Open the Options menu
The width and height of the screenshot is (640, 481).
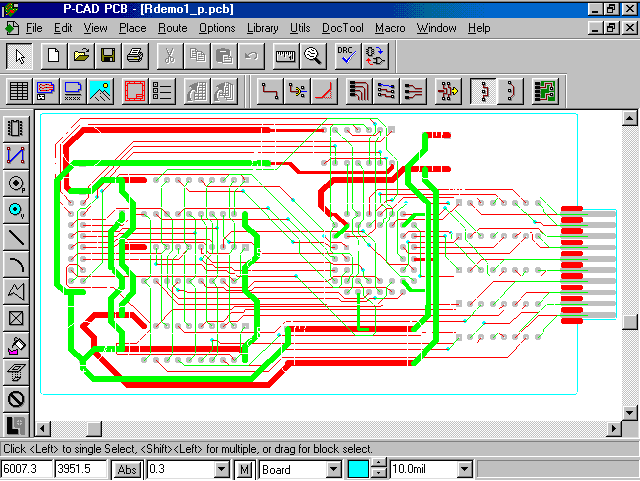(217, 28)
